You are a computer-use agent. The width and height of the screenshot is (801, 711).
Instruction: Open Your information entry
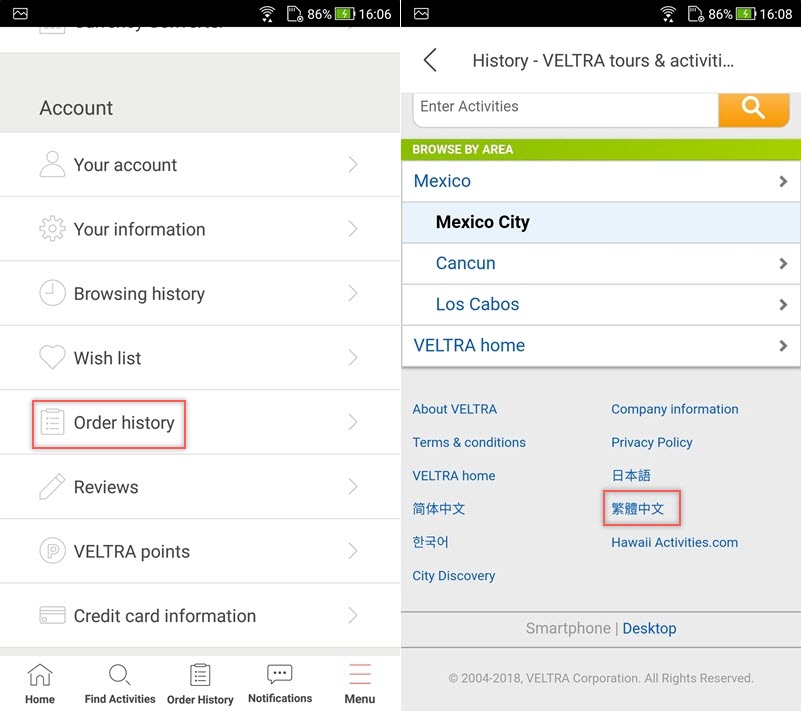(x=200, y=229)
